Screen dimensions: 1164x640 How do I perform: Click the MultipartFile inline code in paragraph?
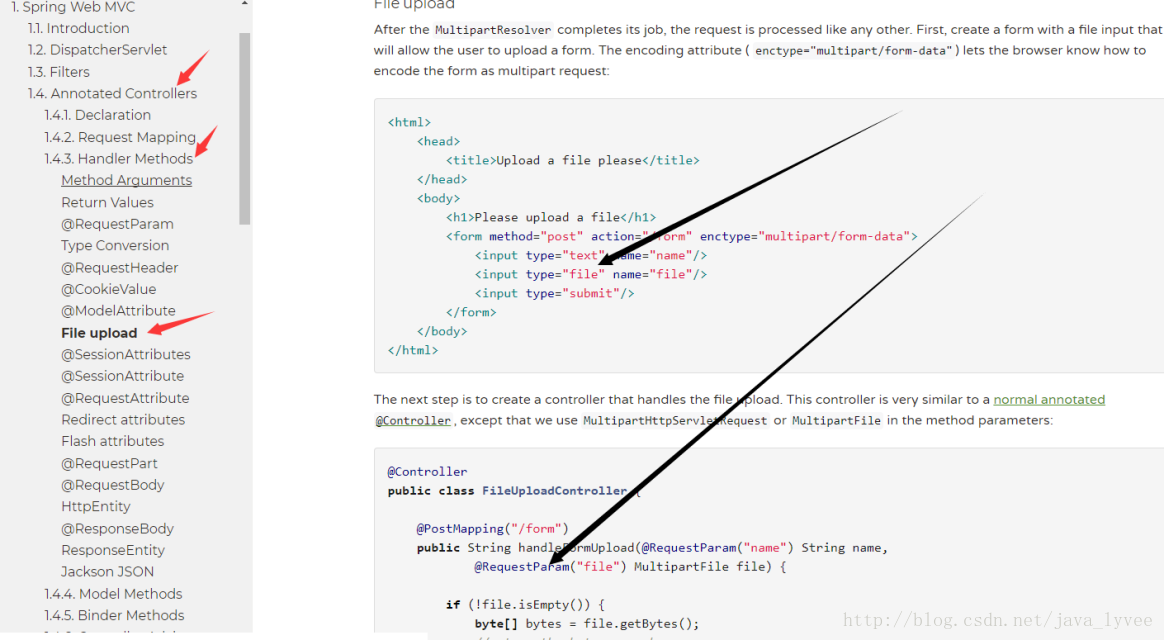pyautogui.click(x=836, y=421)
